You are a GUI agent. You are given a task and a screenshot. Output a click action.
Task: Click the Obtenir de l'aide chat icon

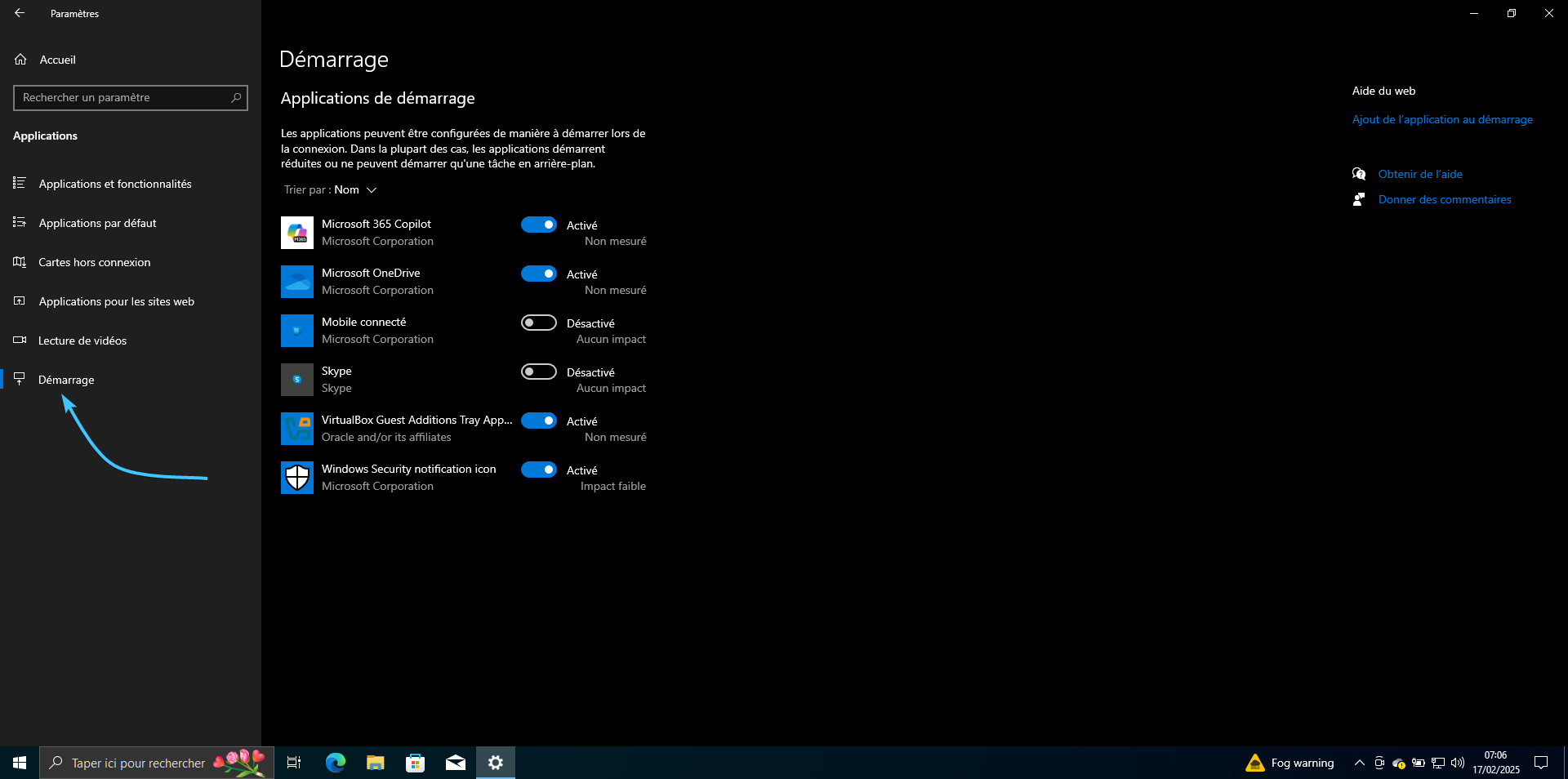1359,174
